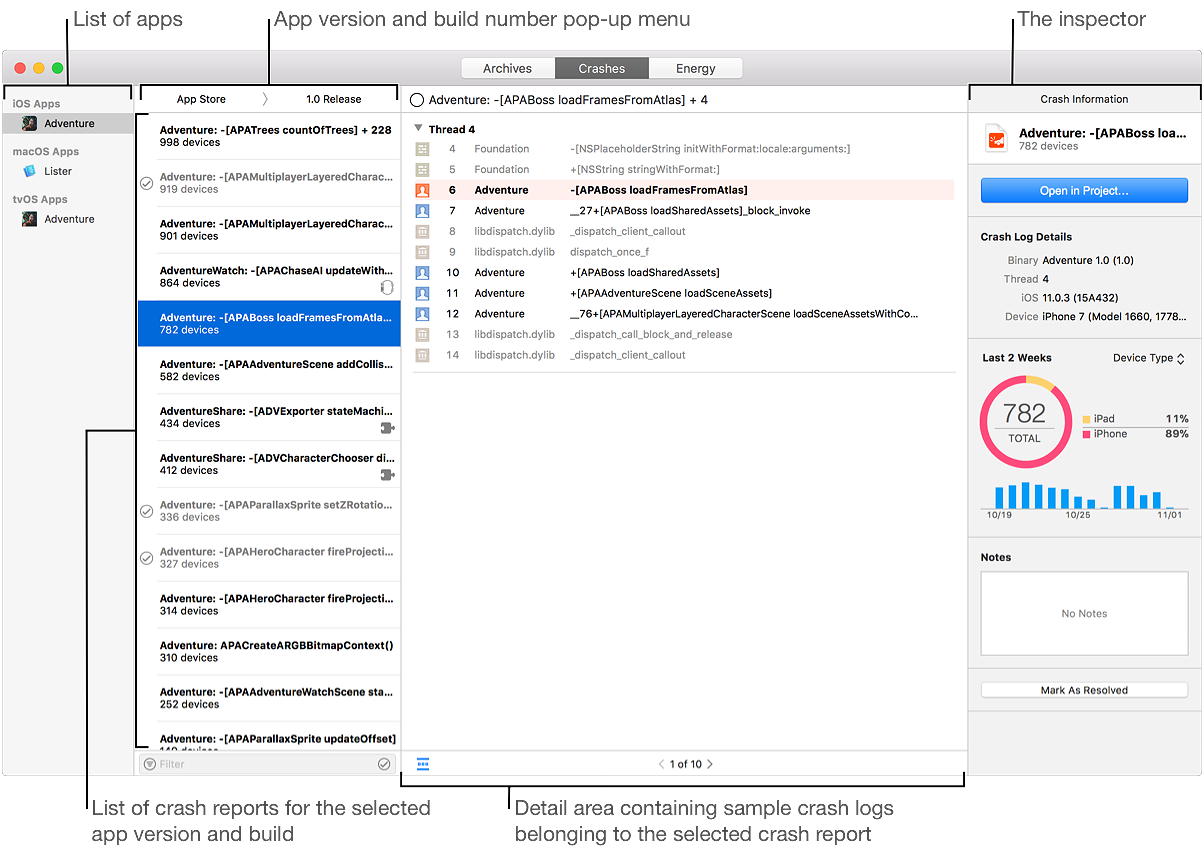
Task: Click the library icon for stack frame 9
Action: tap(422, 252)
